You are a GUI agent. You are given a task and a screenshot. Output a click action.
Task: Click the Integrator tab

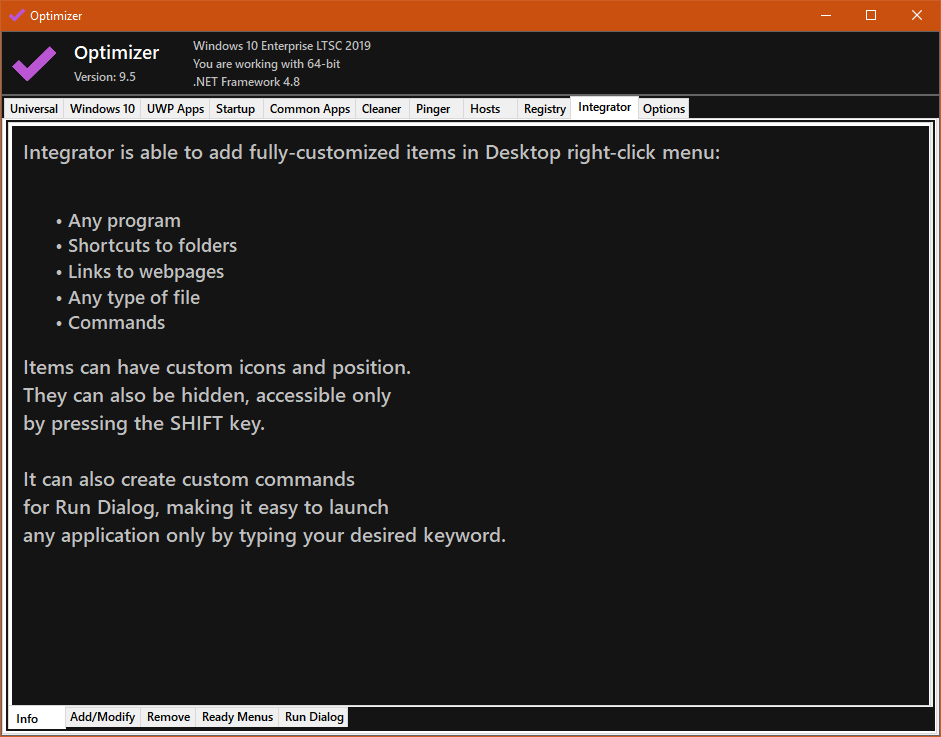pyautogui.click(x=604, y=107)
